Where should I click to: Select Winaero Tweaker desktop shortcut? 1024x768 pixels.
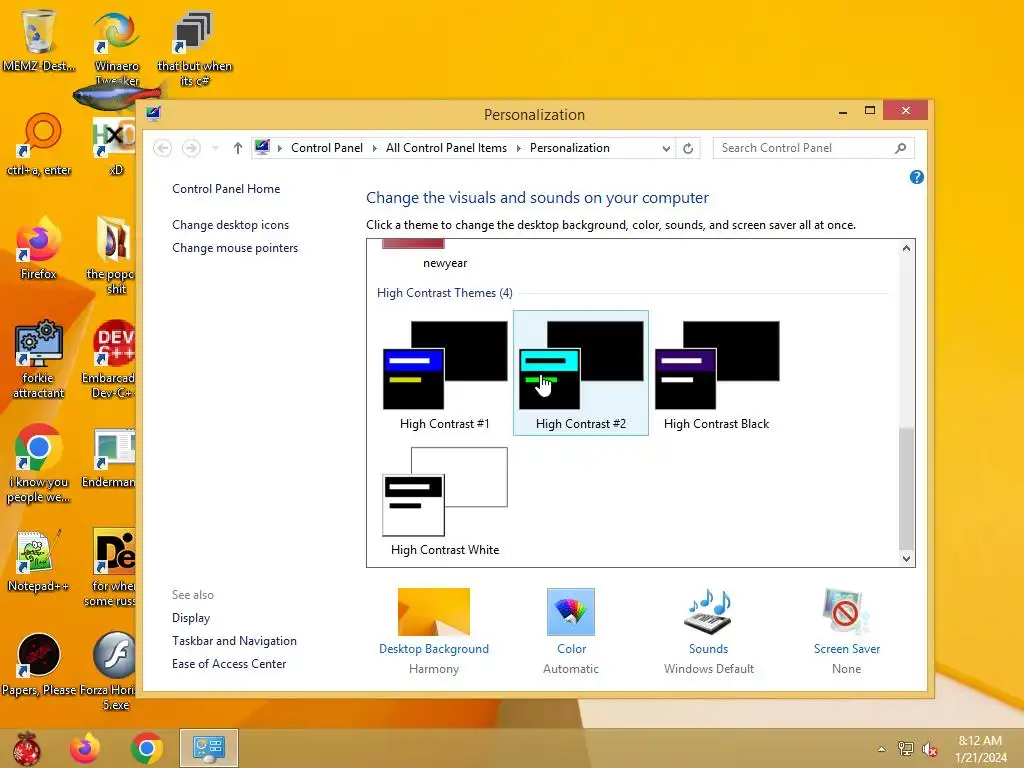click(117, 48)
